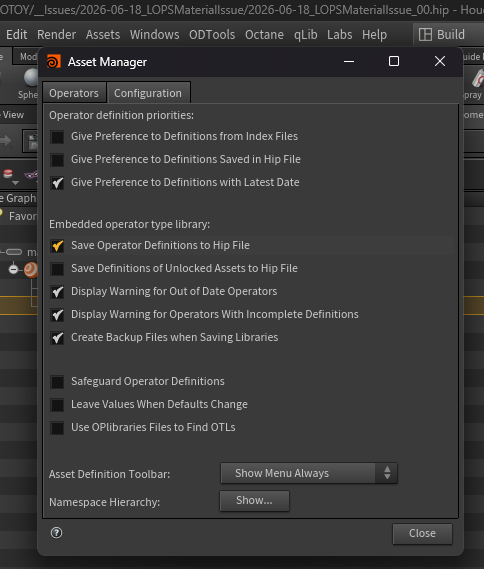Toggle Display Warning for Out of Date Operators
The width and height of the screenshot is (484, 569).
[57, 292]
